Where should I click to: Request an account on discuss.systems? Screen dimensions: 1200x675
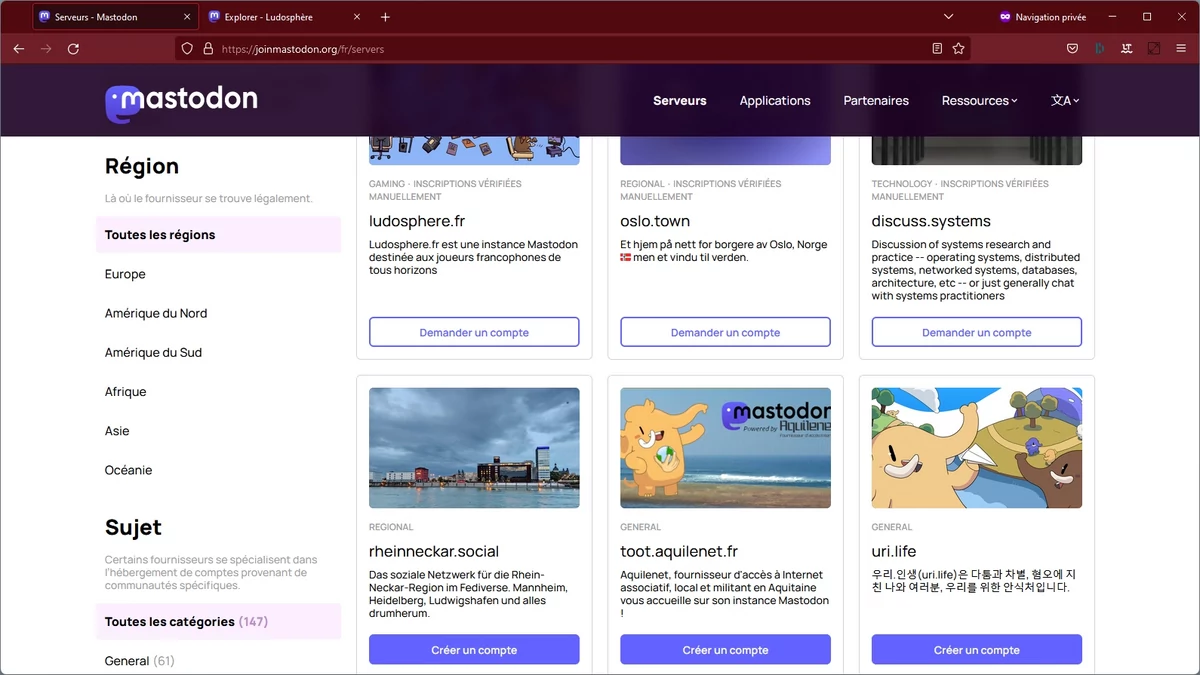(977, 332)
